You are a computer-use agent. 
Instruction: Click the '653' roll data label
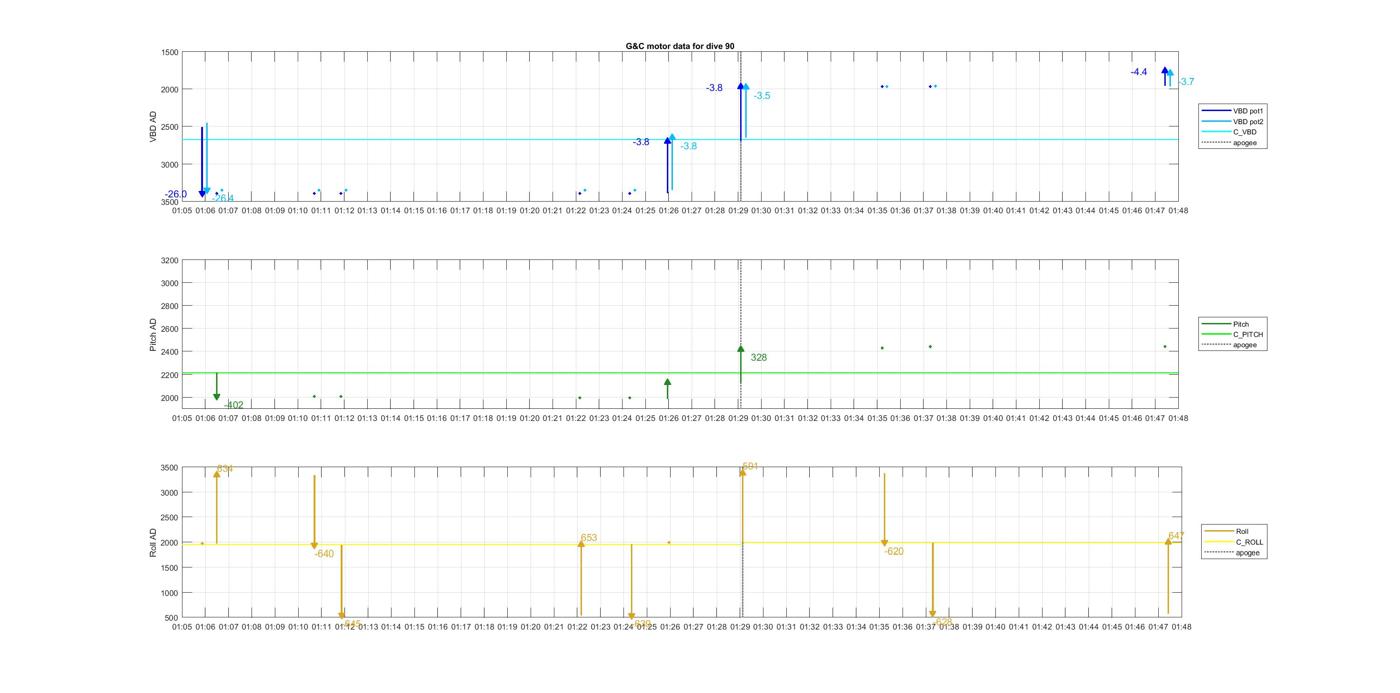tap(589, 538)
